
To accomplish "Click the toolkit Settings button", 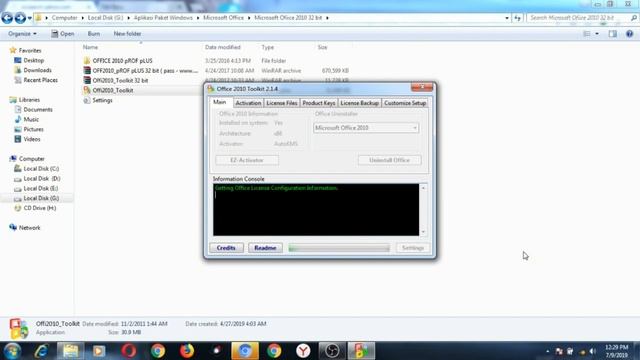I will click(413, 248).
